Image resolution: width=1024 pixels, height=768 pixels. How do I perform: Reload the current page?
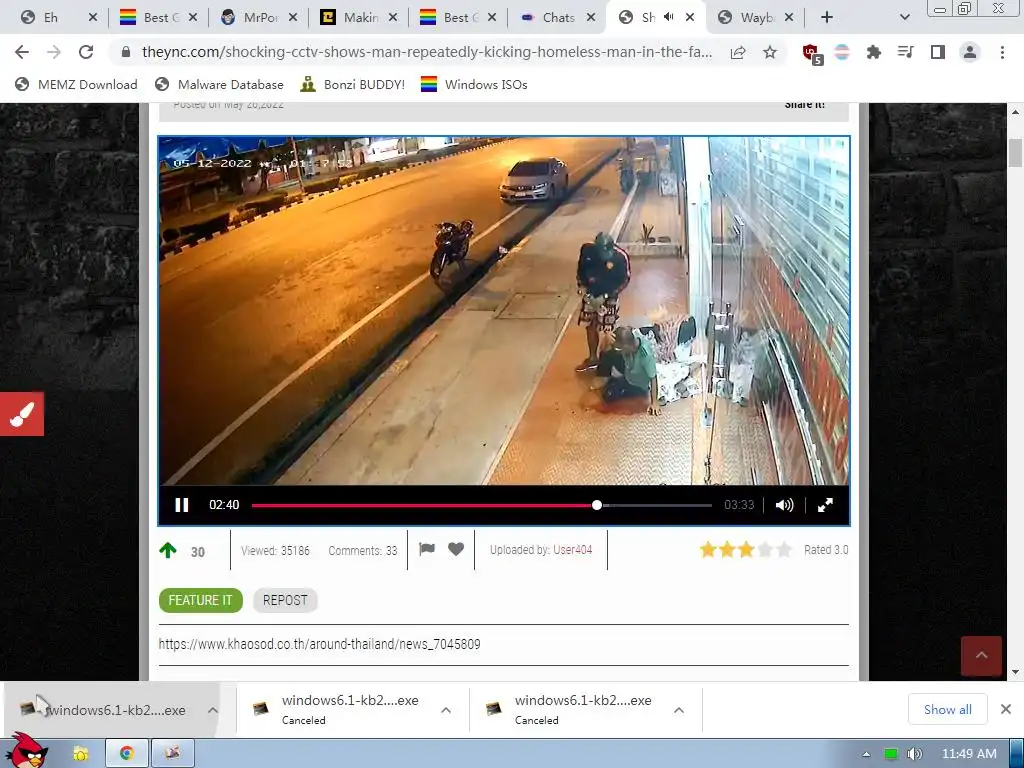pyautogui.click(x=86, y=52)
